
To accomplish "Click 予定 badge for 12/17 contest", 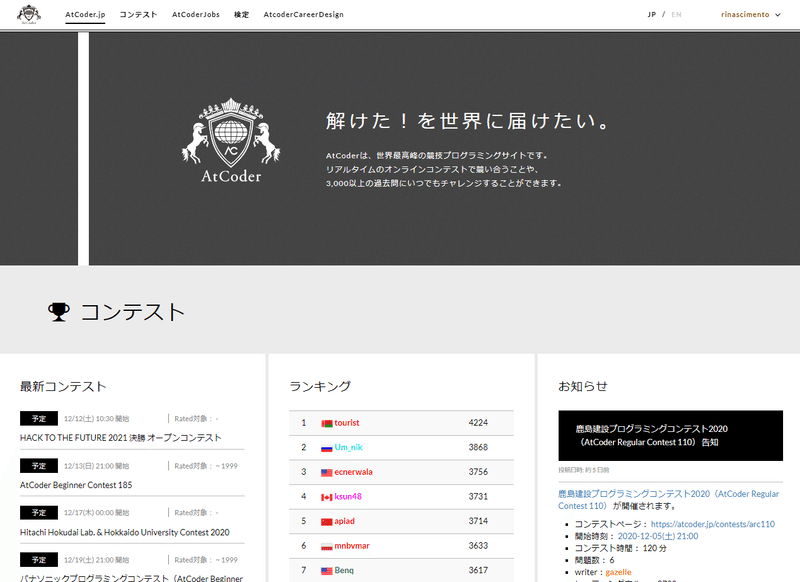I will coord(39,513).
